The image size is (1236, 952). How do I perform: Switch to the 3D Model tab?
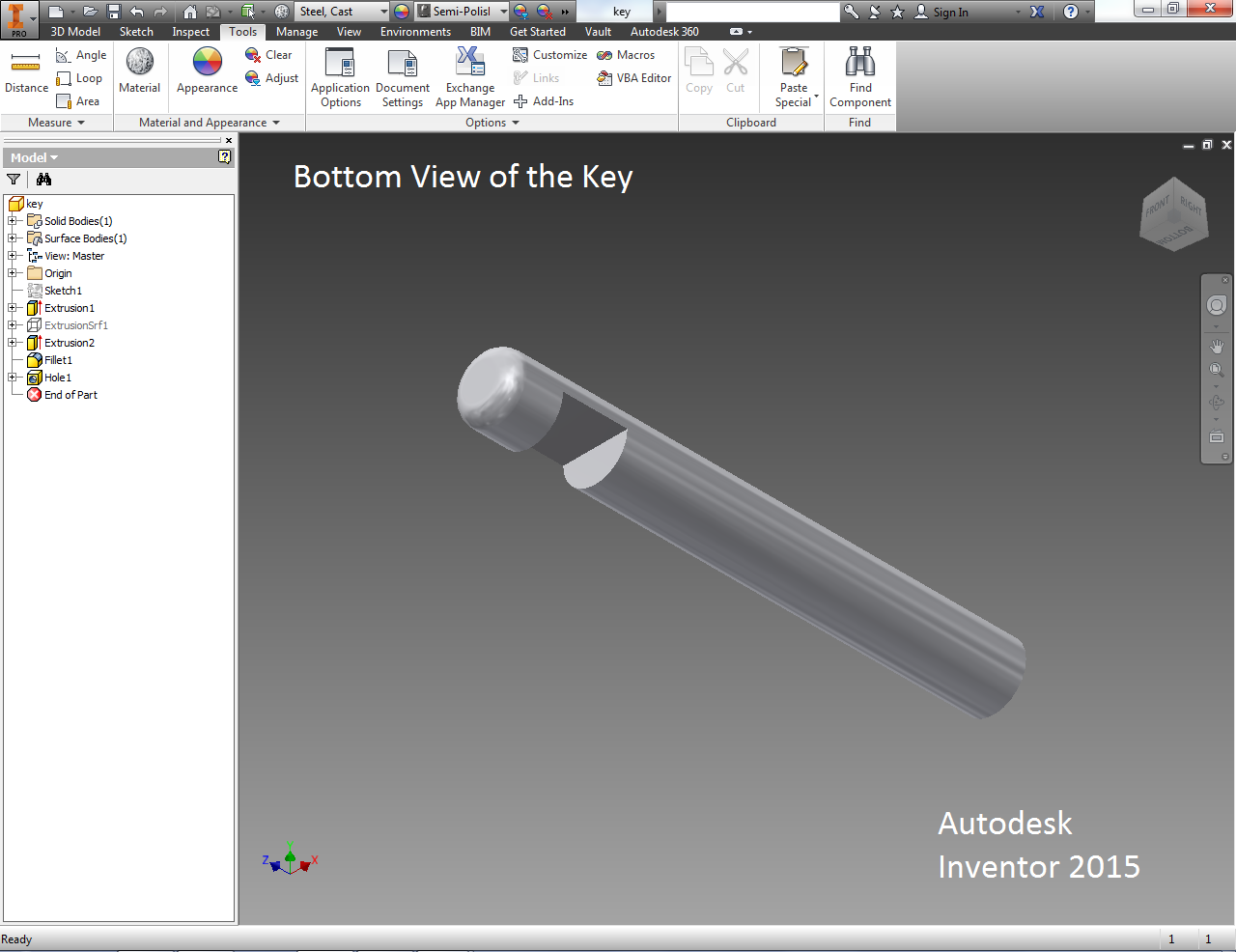pyautogui.click(x=75, y=32)
